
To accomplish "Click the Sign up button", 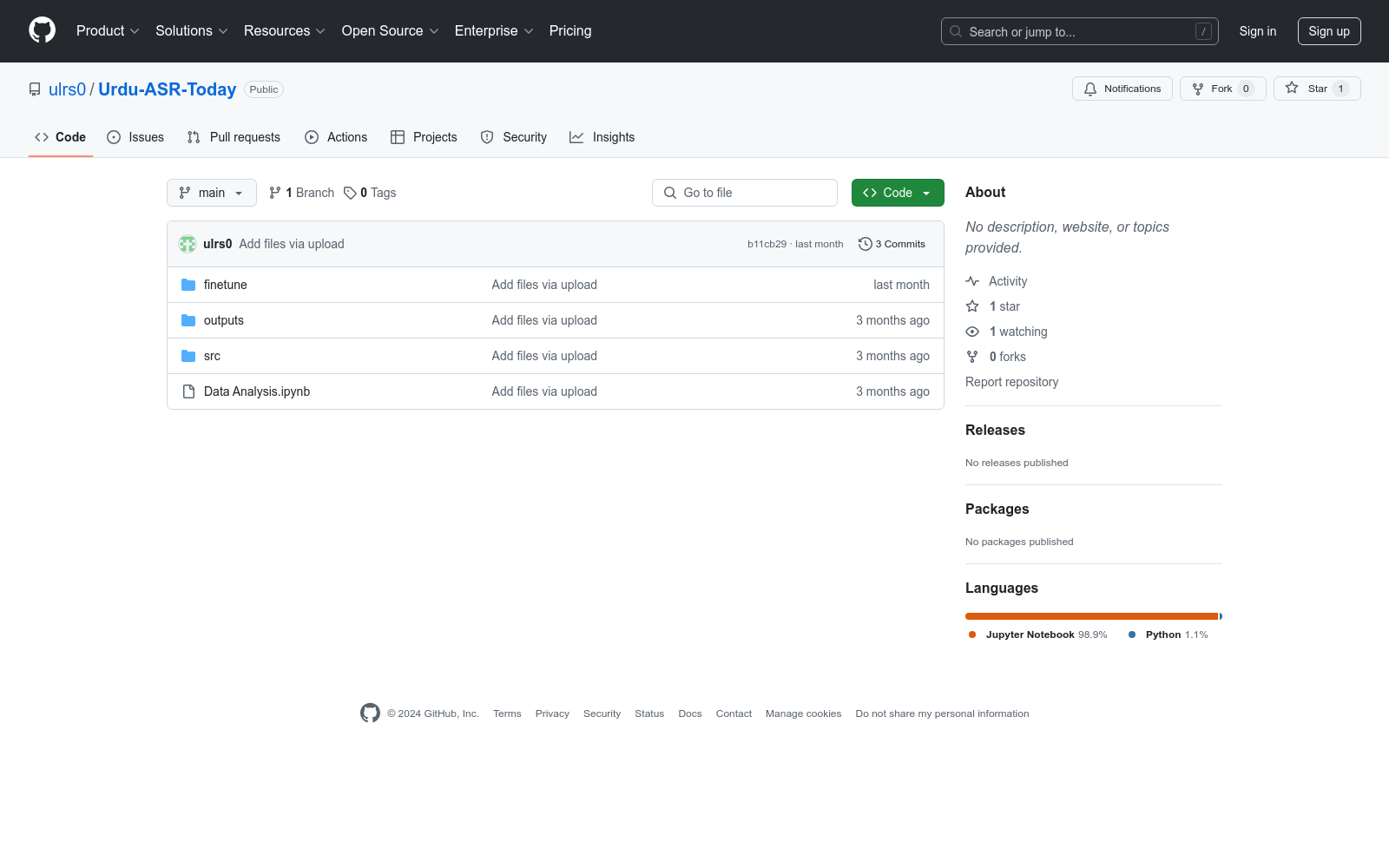I will pos(1329,31).
